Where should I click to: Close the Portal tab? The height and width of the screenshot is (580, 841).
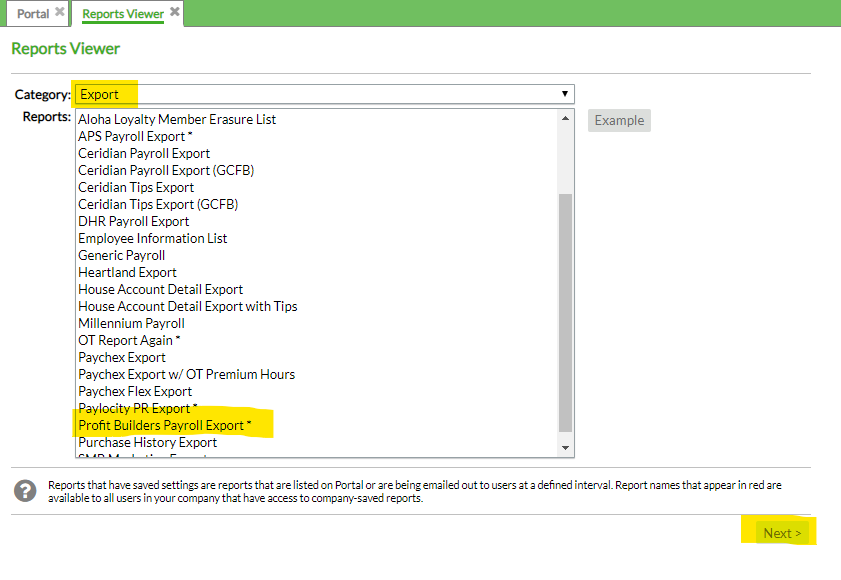pyautogui.click(x=60, y=12)
